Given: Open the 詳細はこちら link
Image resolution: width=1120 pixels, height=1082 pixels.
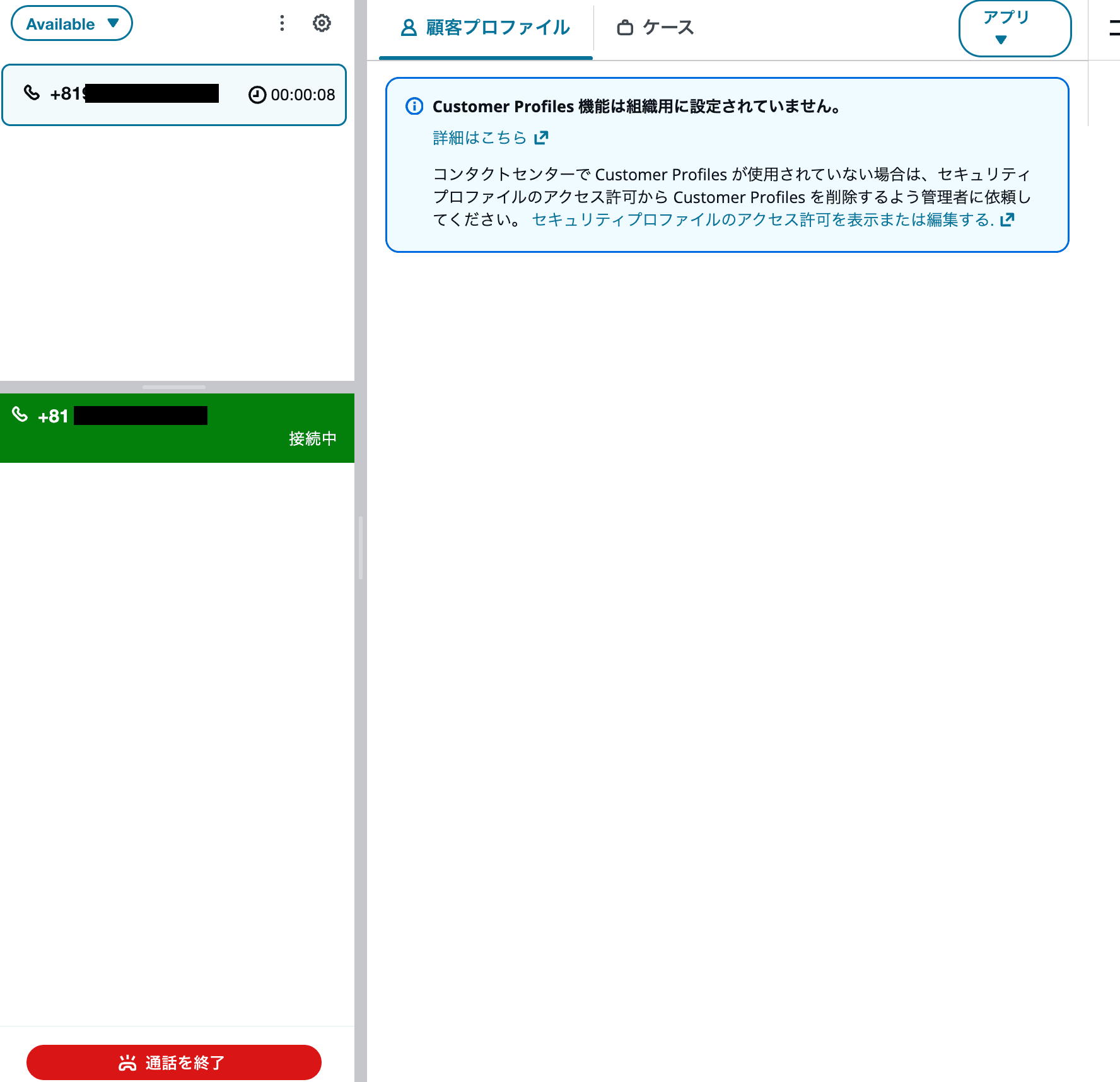Looking at the screenshot, I should [480, 137].
